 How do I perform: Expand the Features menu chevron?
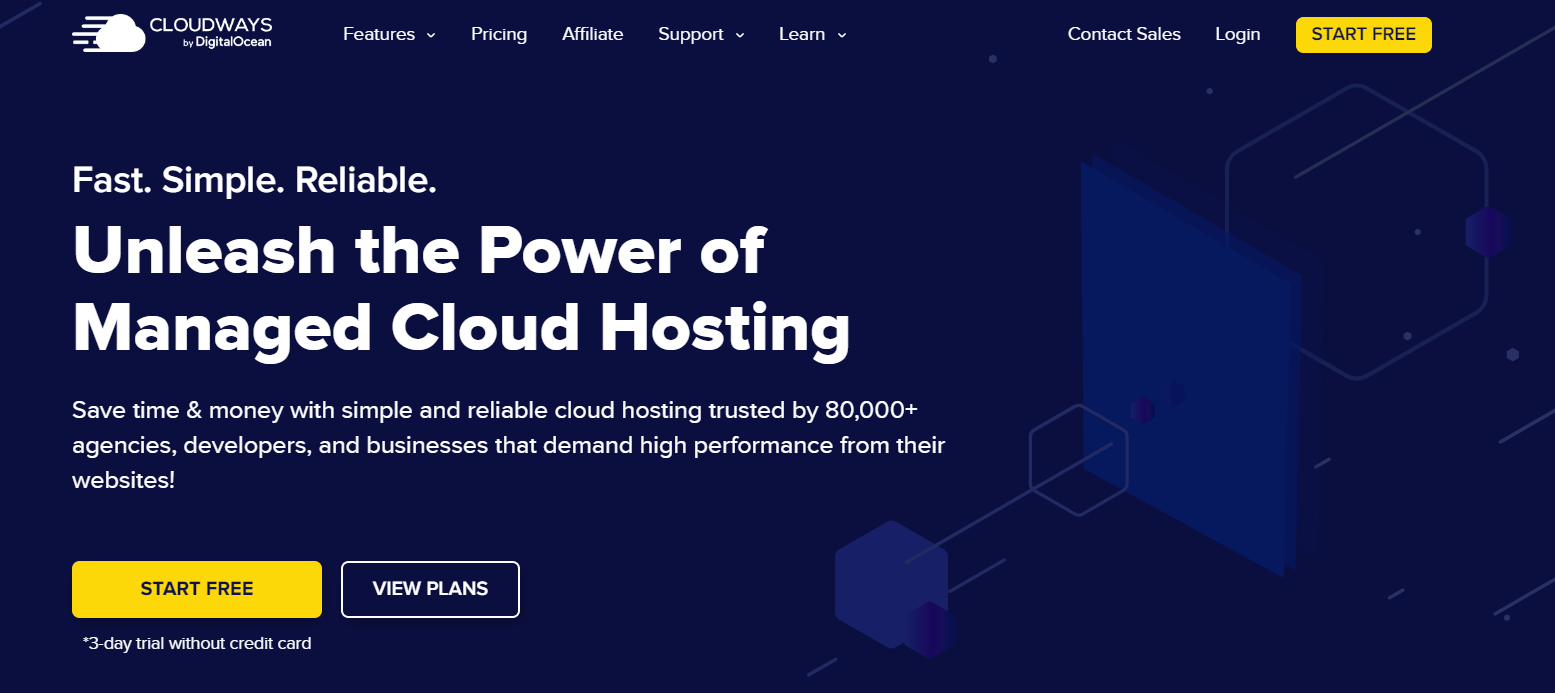(x=431, y=35)
